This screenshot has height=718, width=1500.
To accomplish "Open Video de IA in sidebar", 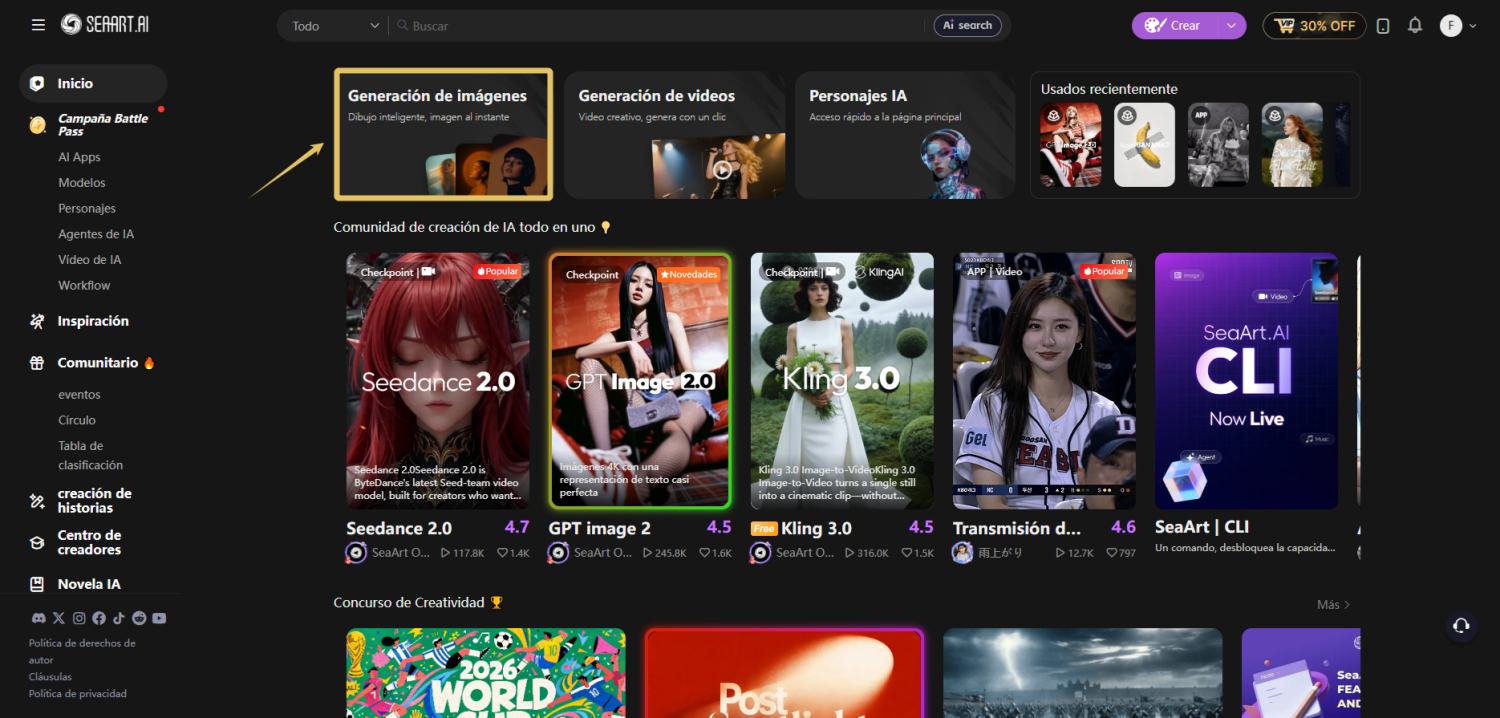I will (x=90, y=260).
